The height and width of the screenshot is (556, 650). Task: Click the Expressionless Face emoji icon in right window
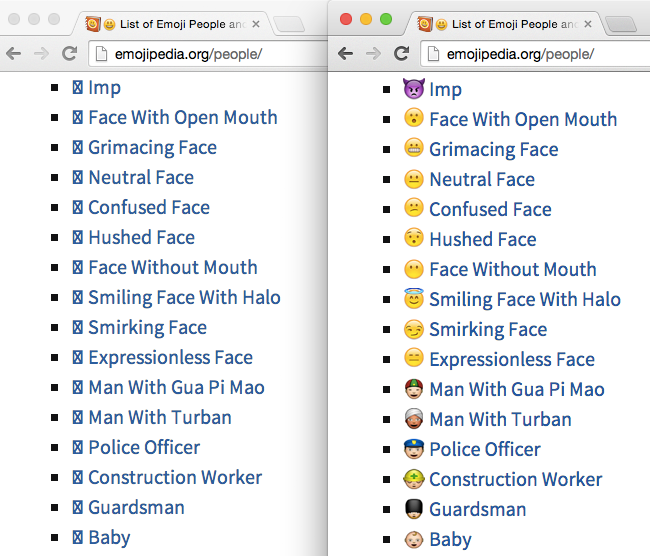[414, 358]
